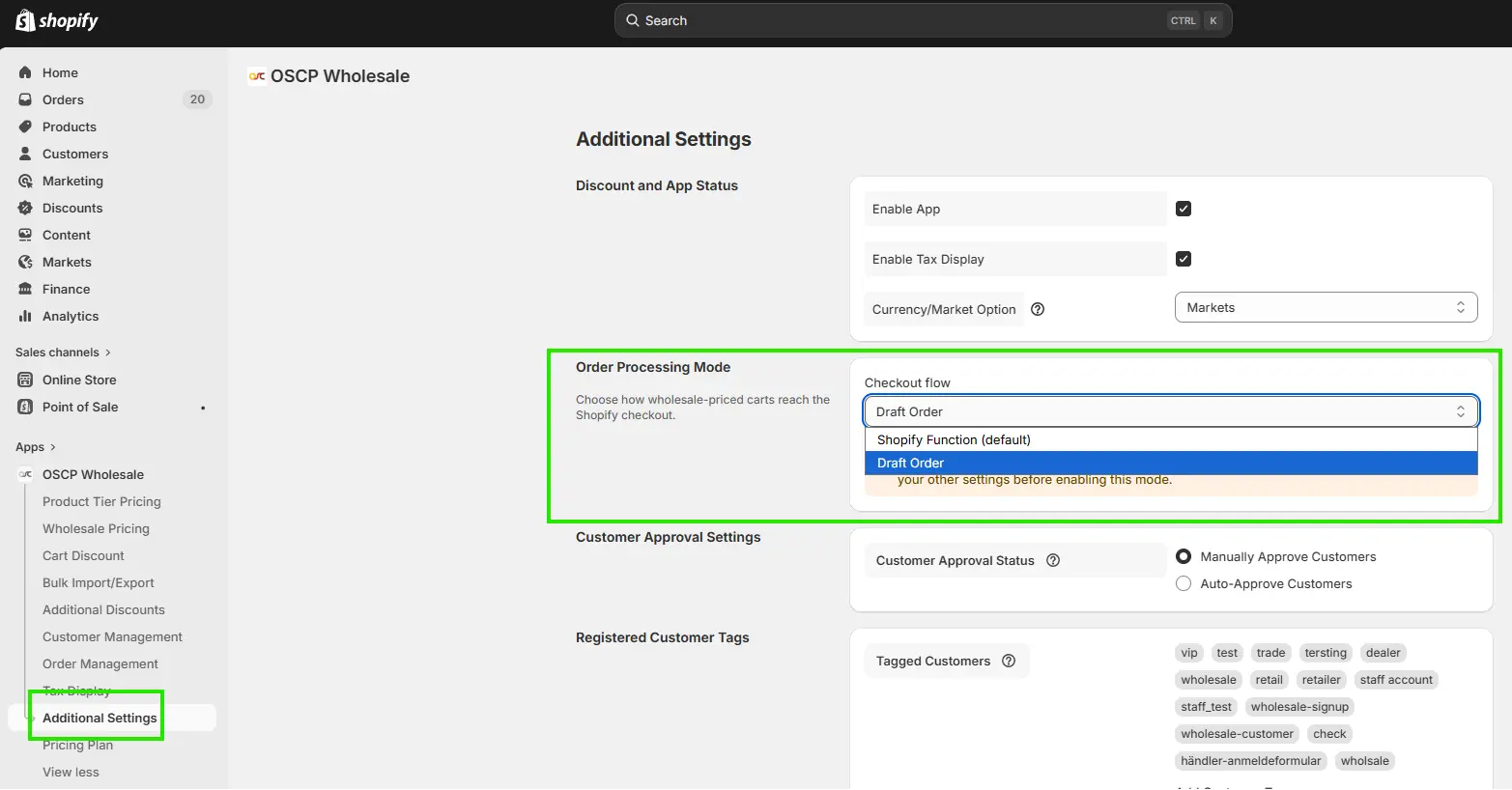Click the trade customer tag

pyautogui.click(x=1270, y=653)
